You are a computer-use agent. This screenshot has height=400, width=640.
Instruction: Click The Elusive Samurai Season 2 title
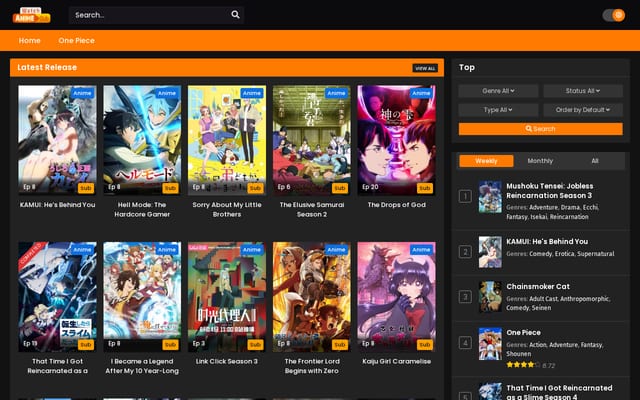click(x=311, y=209)
